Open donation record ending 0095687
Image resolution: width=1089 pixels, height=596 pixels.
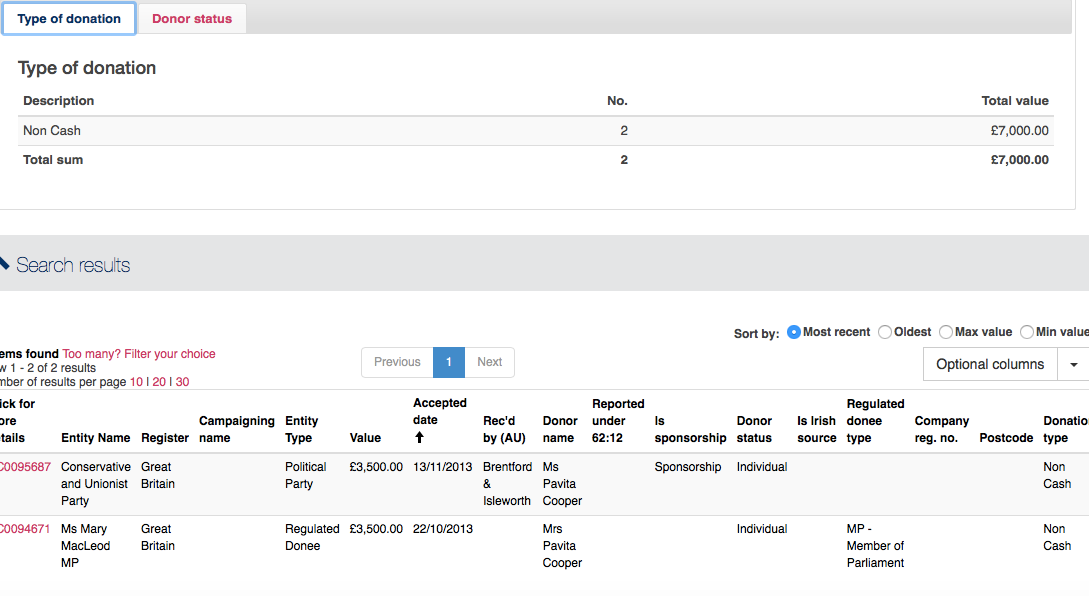[x=25, y=467]
